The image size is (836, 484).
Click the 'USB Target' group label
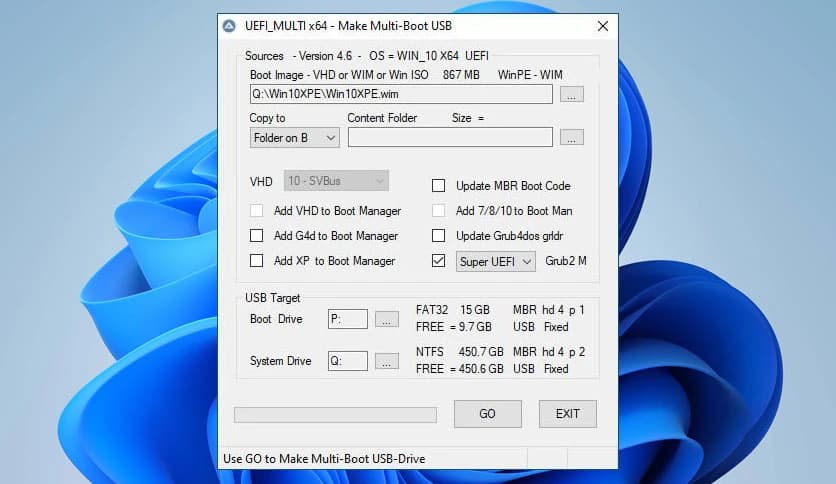tap(272, 298)
